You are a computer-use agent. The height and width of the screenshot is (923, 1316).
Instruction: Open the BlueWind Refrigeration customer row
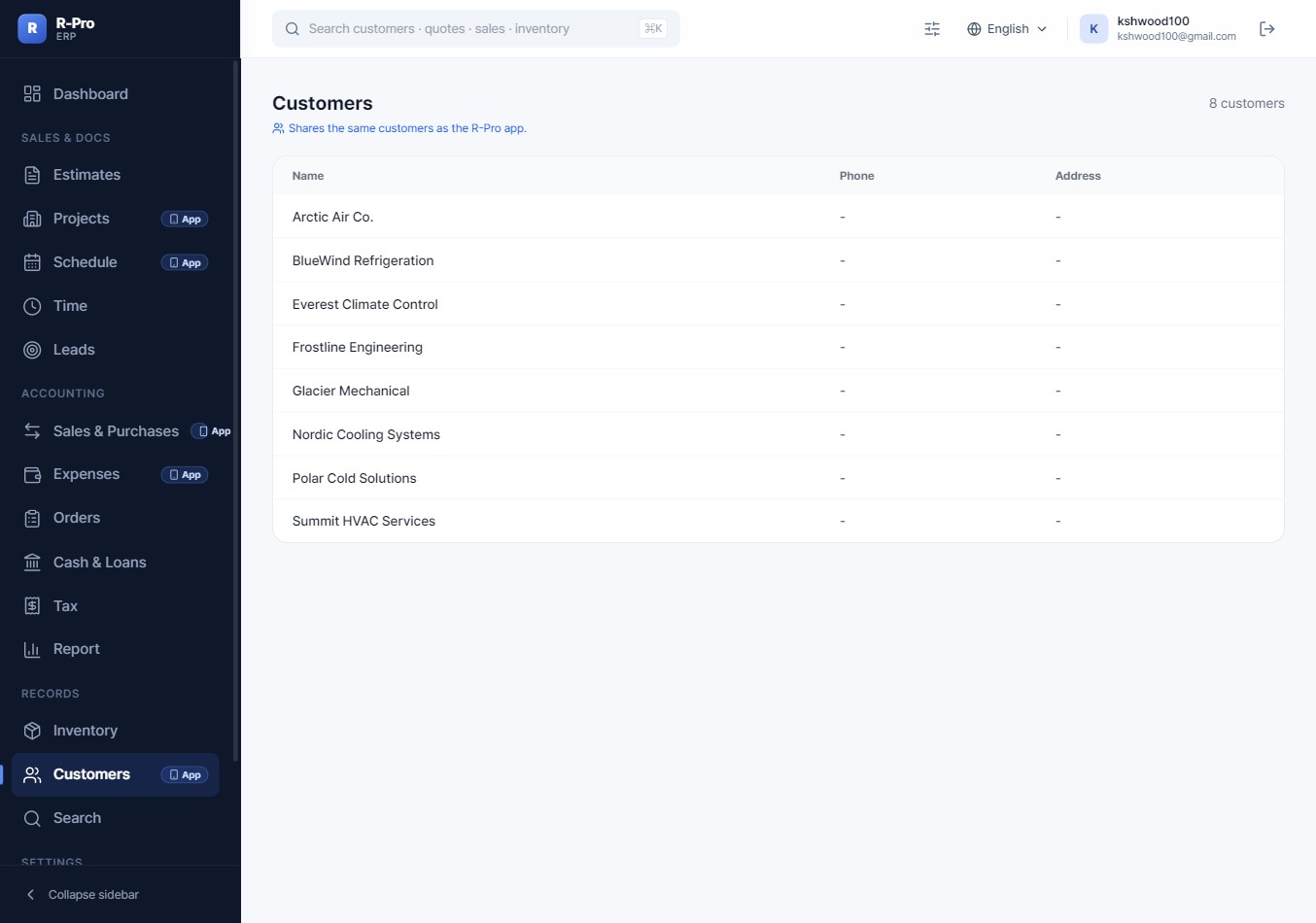(779, 260)
